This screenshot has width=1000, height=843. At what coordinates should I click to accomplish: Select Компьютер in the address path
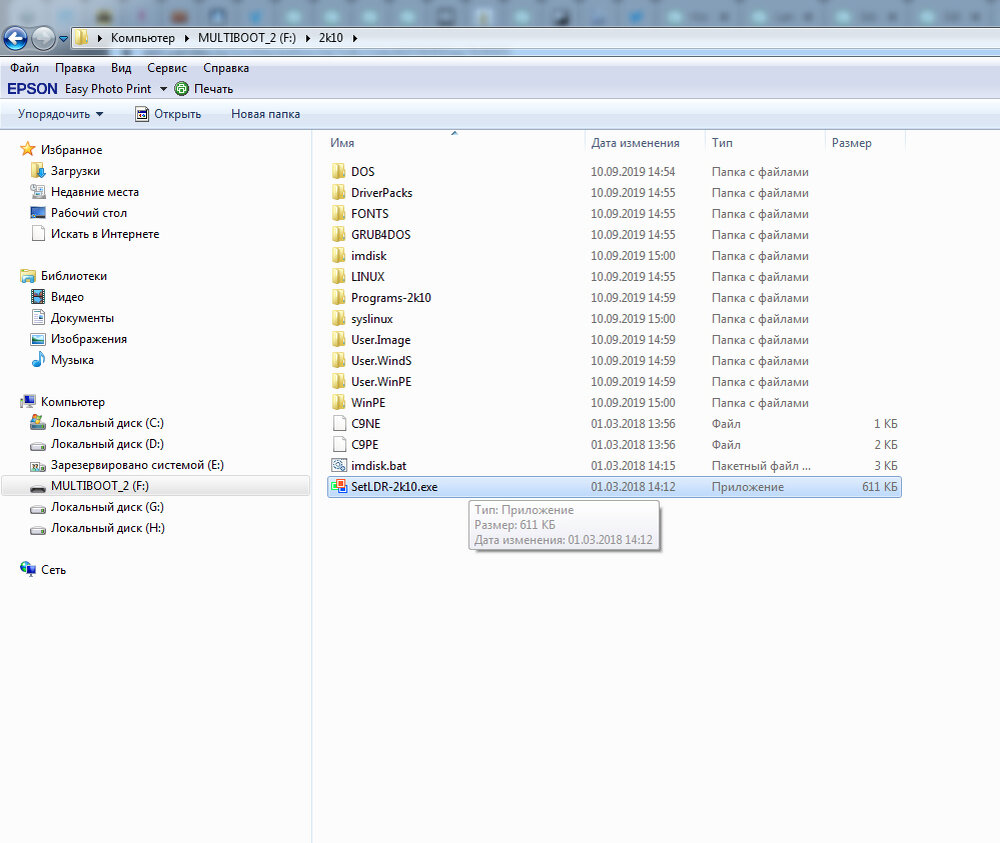(143, 38)
